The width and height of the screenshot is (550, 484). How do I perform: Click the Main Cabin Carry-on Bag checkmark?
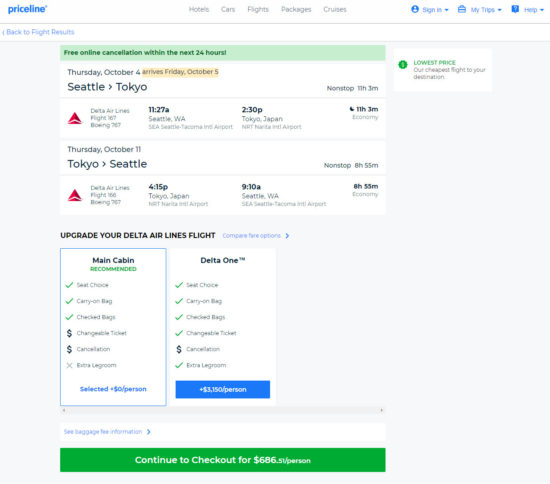pyautogui.click(x=69, y=301)
